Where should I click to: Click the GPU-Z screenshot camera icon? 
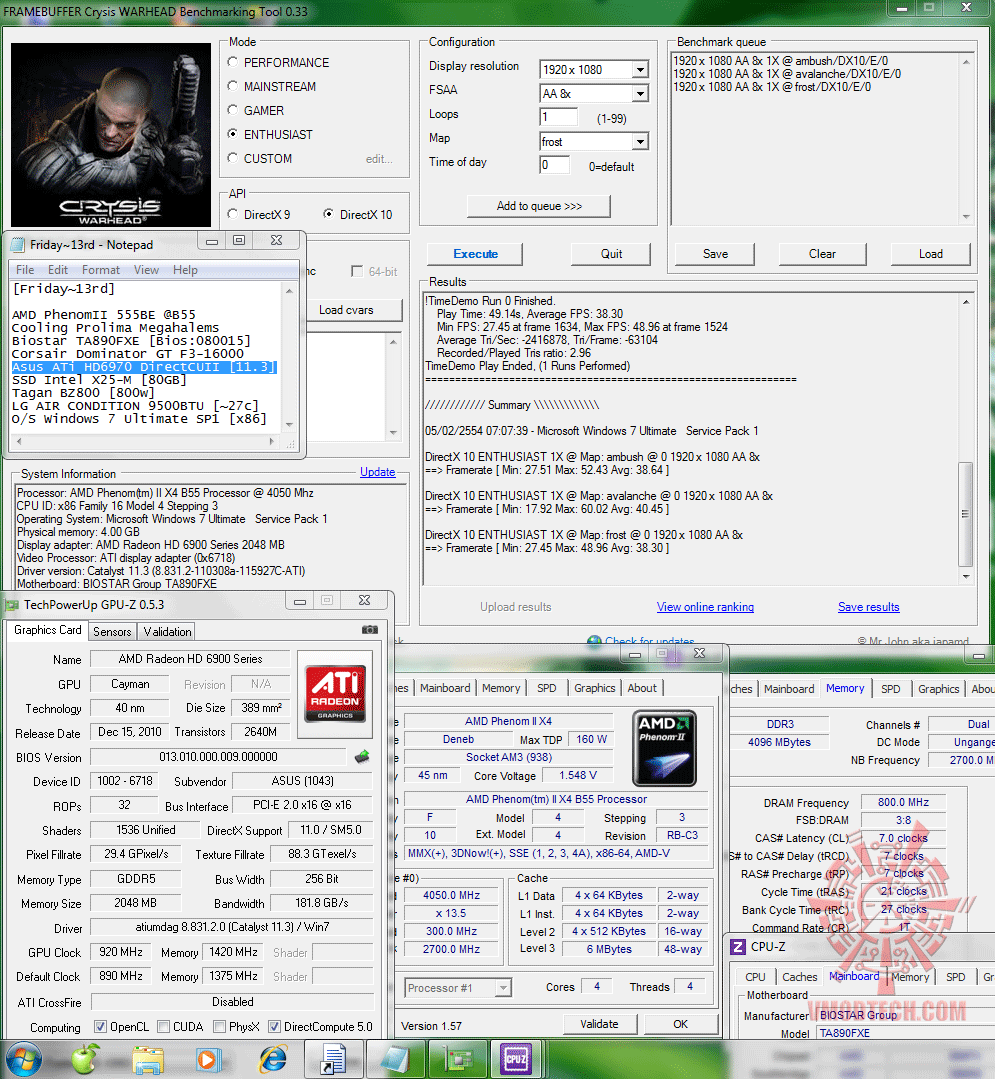tap(370, 630)
